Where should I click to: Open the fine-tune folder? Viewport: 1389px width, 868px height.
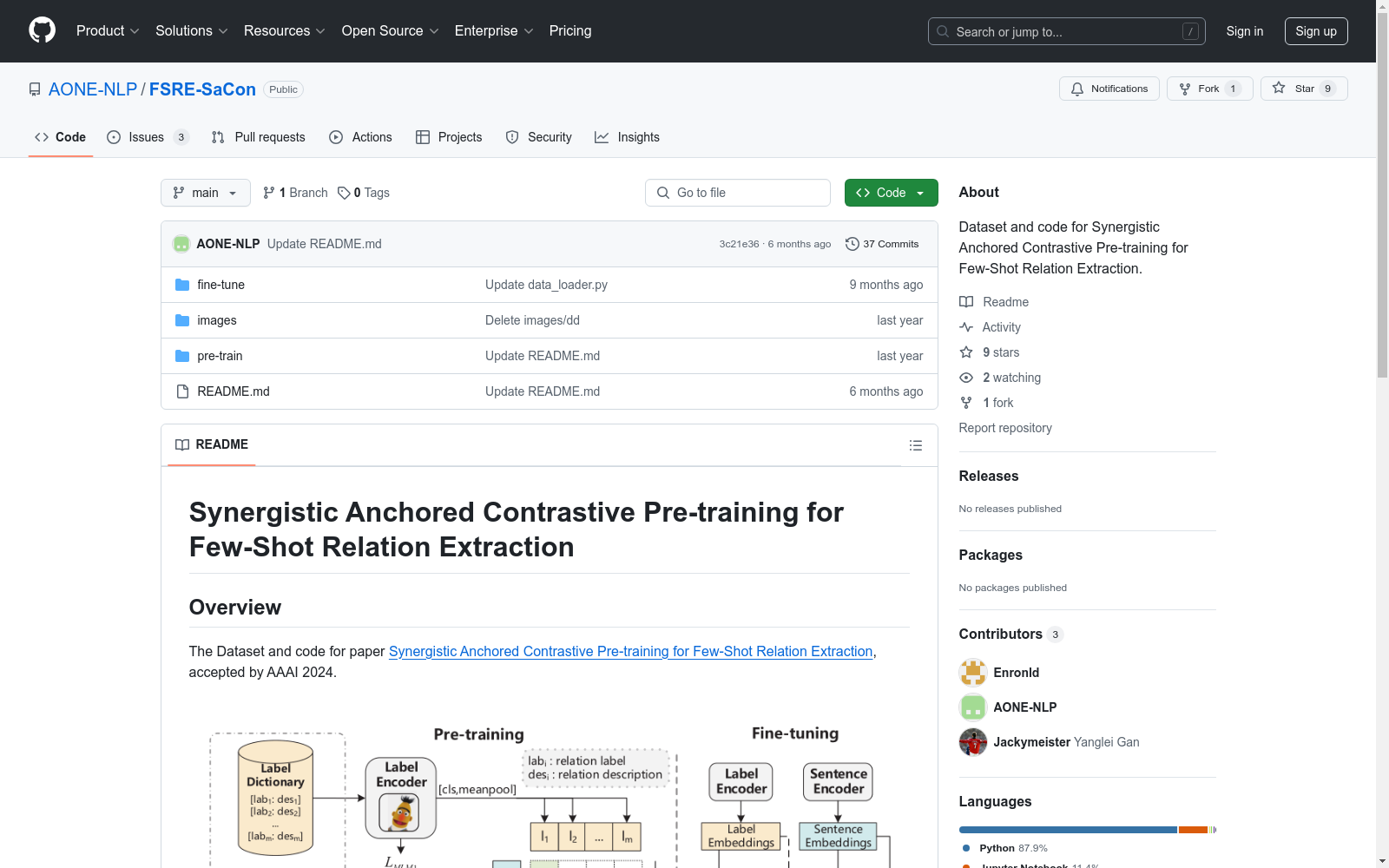(221, 285)
